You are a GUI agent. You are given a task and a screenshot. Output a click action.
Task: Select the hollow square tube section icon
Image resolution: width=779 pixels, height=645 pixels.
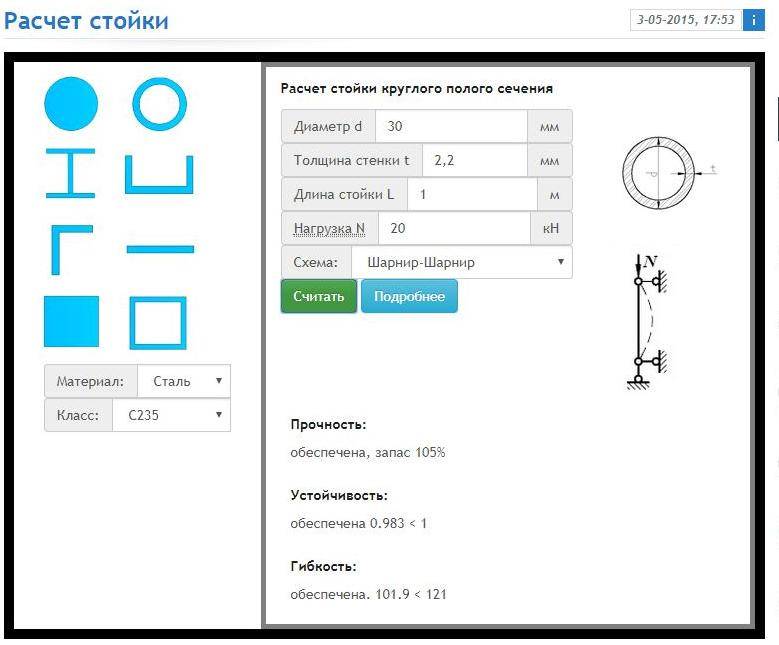coord(158,323)
